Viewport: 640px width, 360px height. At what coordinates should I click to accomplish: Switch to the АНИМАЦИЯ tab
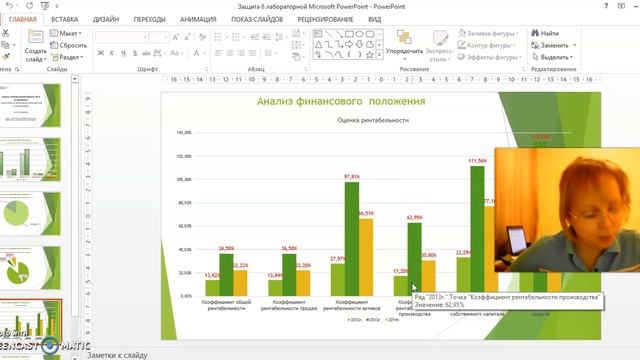coord(198,19)
